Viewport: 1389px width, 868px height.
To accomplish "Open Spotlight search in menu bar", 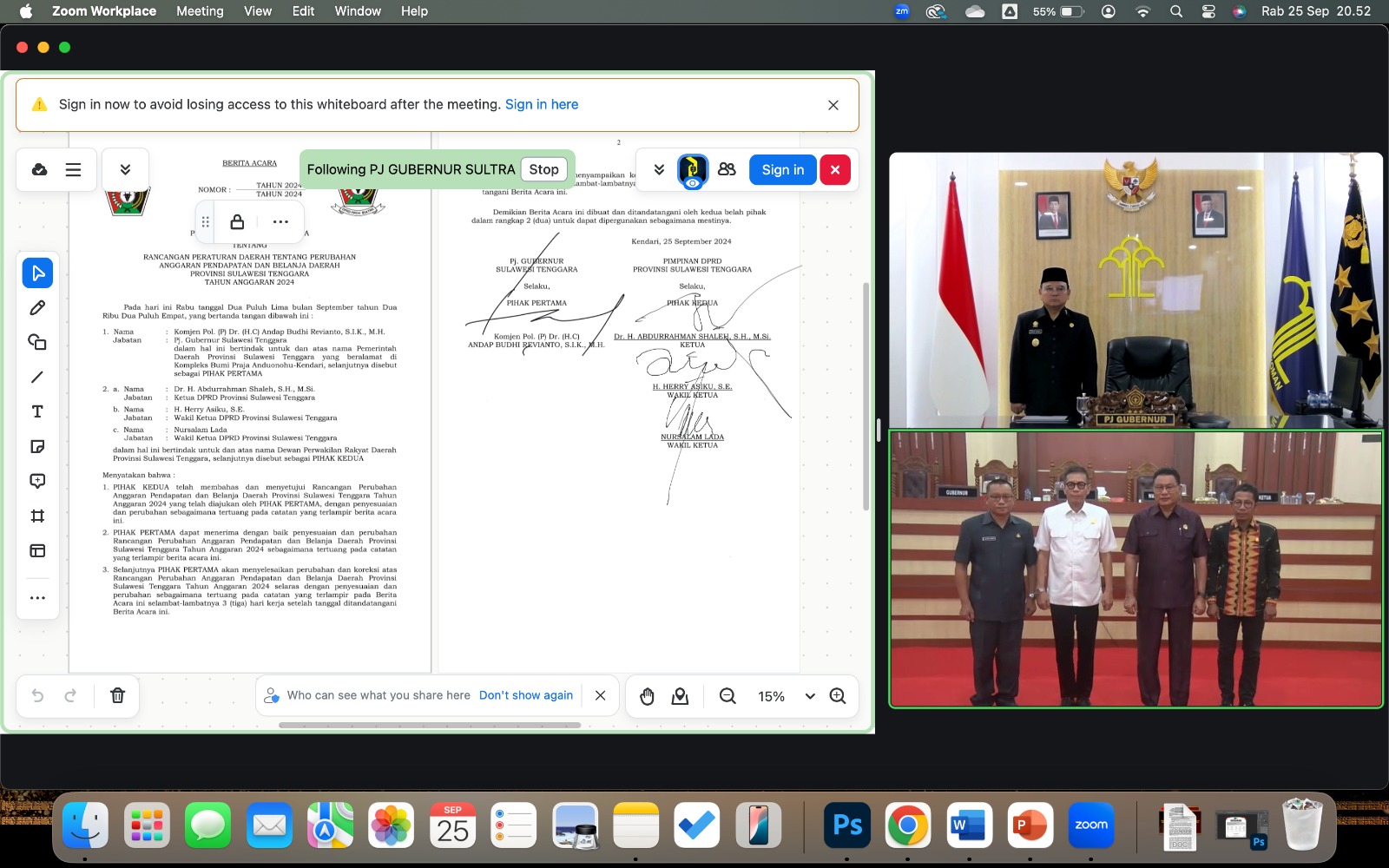I will [x=1176, y=11].
